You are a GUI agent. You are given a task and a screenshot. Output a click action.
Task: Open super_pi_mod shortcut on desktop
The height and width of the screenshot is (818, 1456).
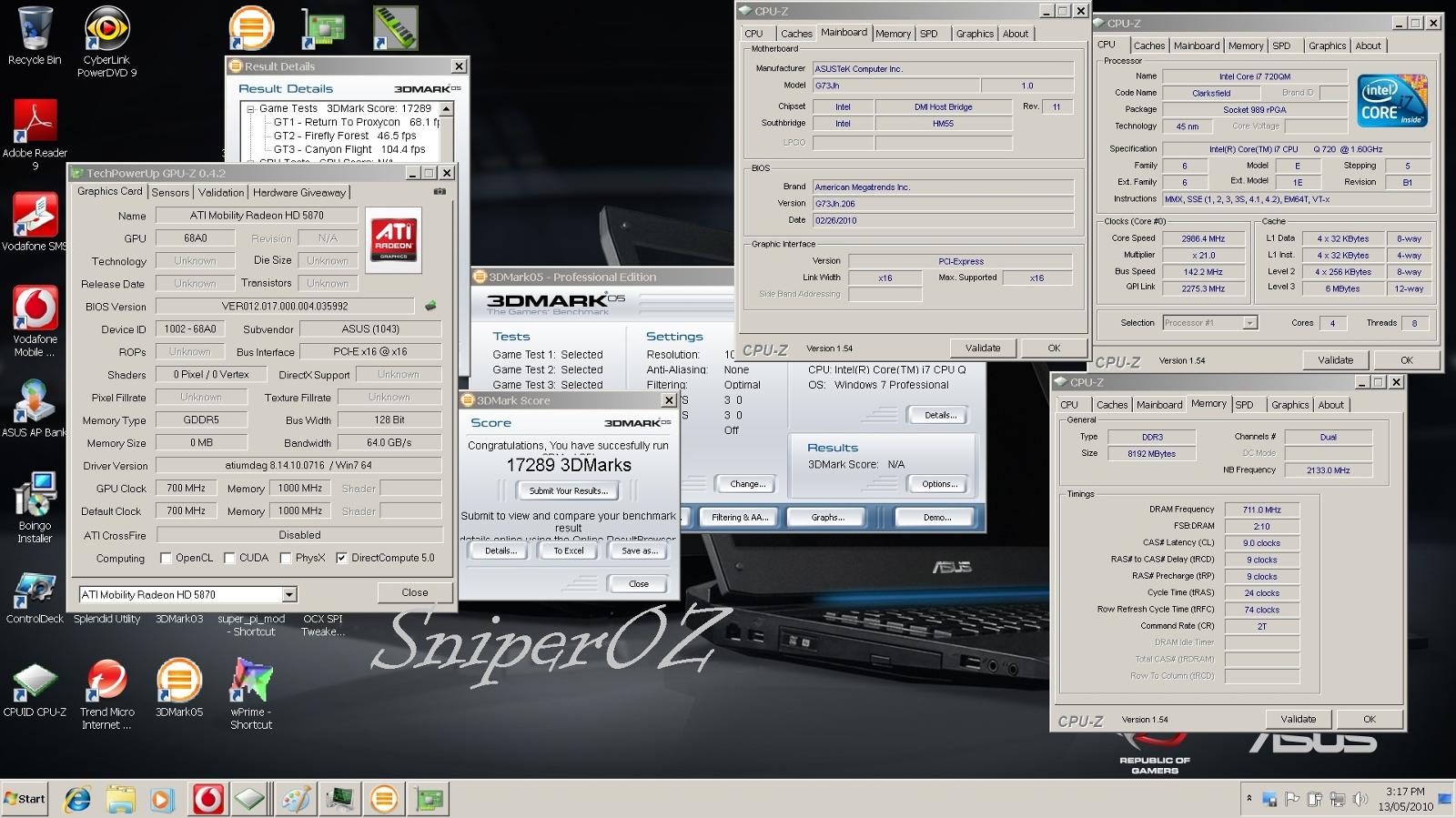[x=251, y=625]
